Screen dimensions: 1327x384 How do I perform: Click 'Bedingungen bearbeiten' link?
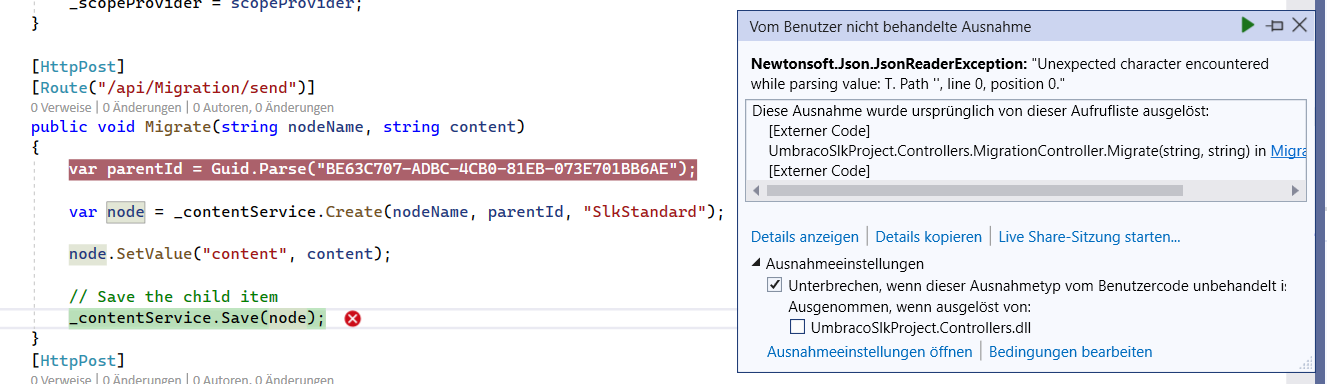pos(1071,352)
